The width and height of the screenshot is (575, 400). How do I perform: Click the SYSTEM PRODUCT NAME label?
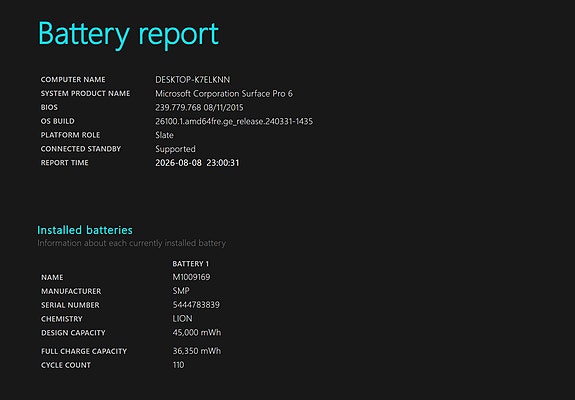tap(85, 93)
